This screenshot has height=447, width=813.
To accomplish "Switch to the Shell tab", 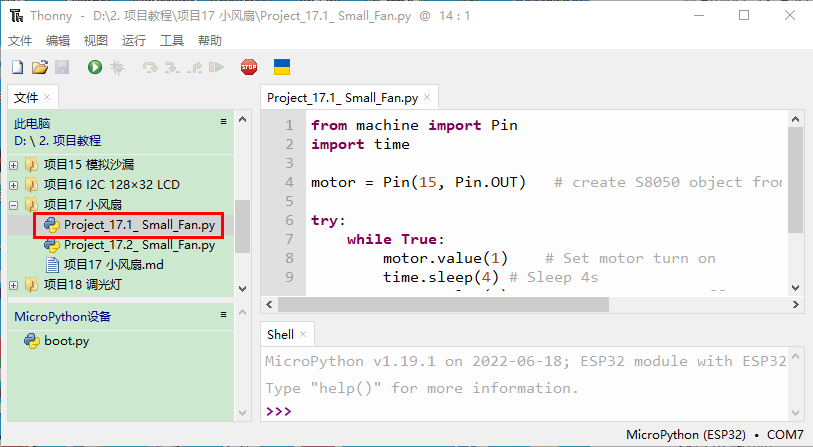I will coord(281,335).
